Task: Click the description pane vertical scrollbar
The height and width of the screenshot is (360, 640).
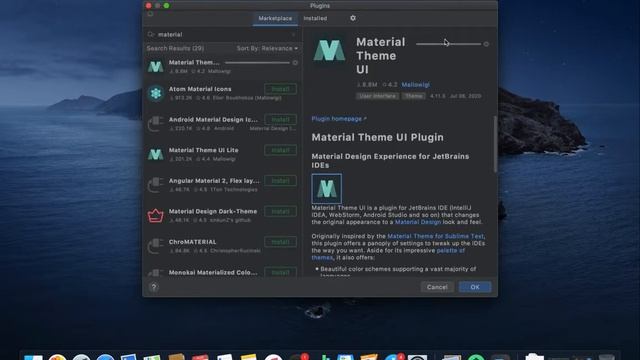Action: click(x=495, y=144)
